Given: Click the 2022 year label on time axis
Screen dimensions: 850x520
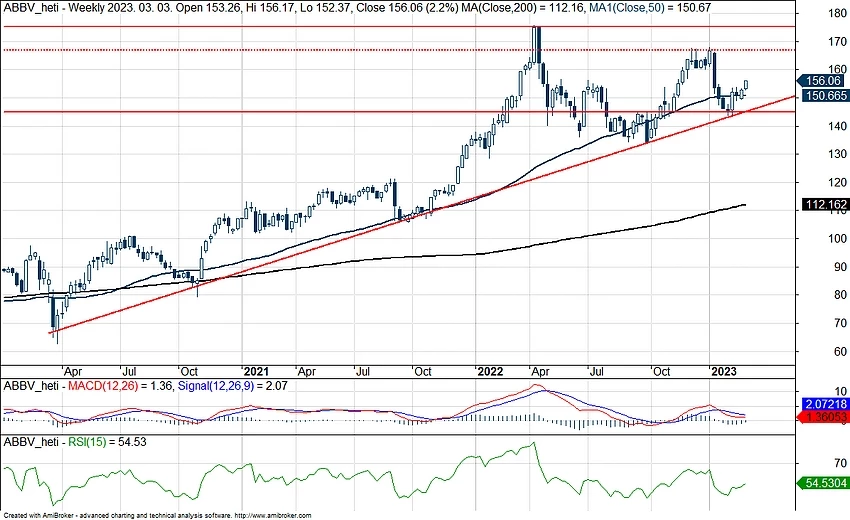Looking at the screenshot, I should tap(490, 372).
